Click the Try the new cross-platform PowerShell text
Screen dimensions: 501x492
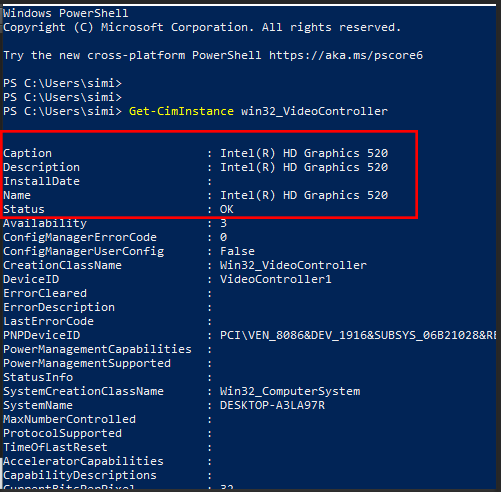(x=132, y=55)
